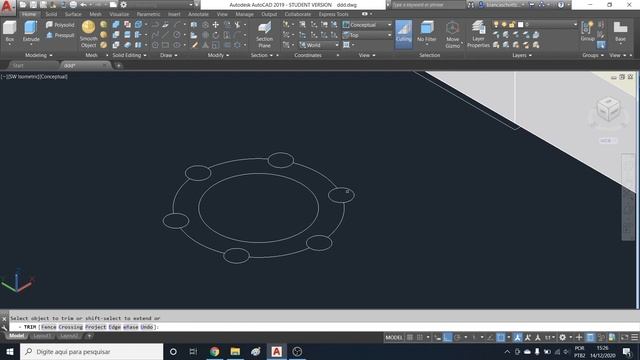Click the layer color swatch in Layers panel
The image size is (640, 360).
520,25
